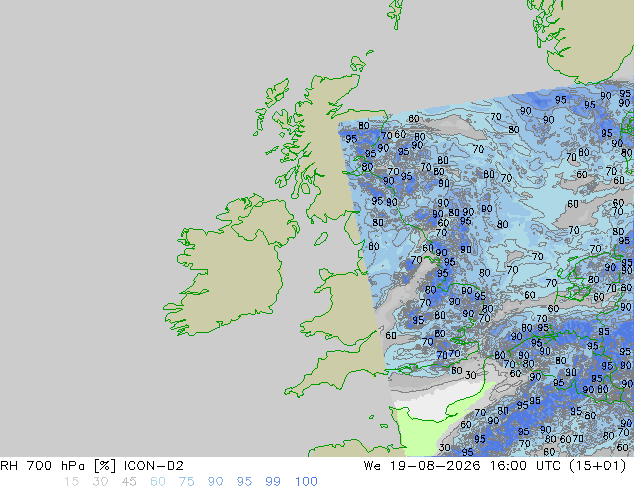This screenshot has width=634, height=490.
Task: Select the 75 legend value
Action: [x=186, y=482]
